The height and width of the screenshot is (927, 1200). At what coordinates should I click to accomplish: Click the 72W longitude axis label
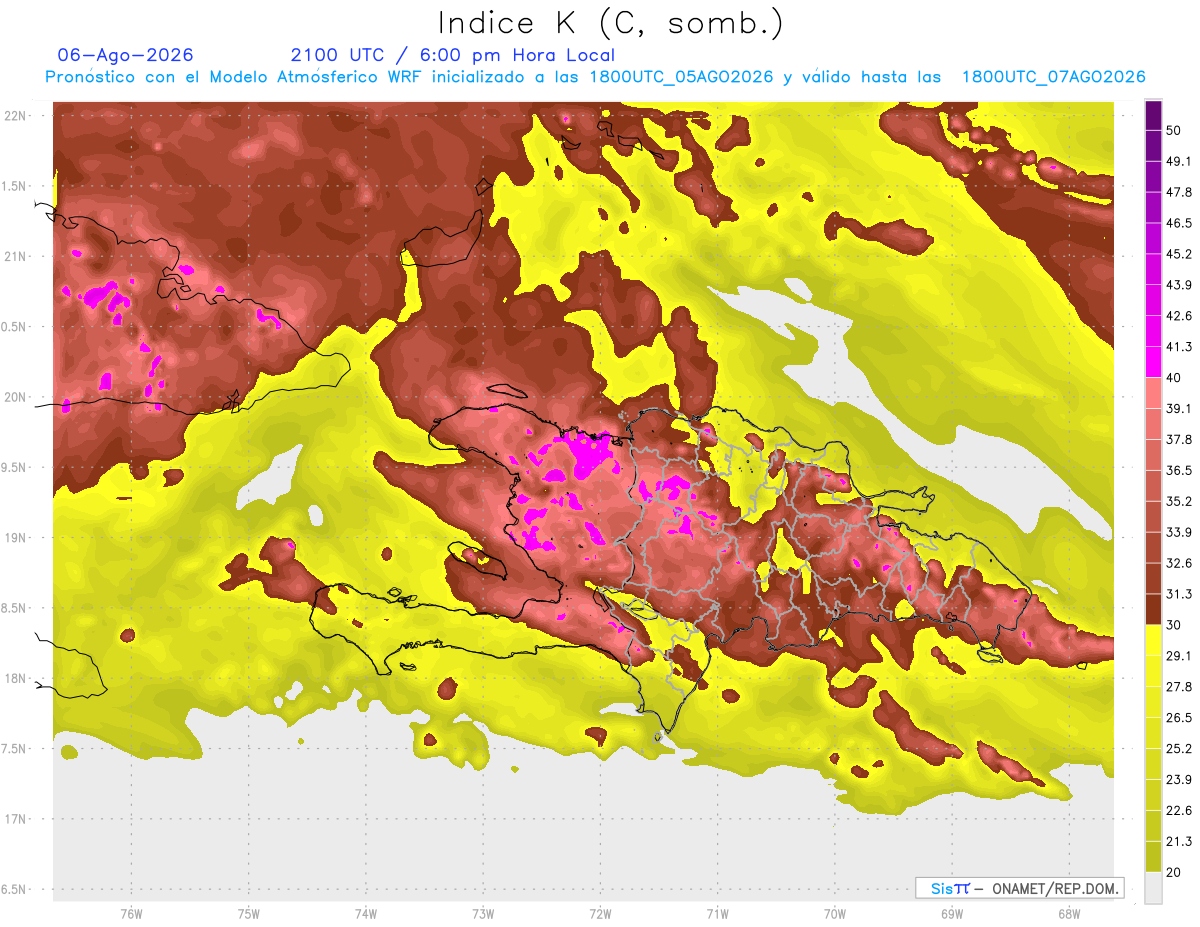click(x=600, y=913)
